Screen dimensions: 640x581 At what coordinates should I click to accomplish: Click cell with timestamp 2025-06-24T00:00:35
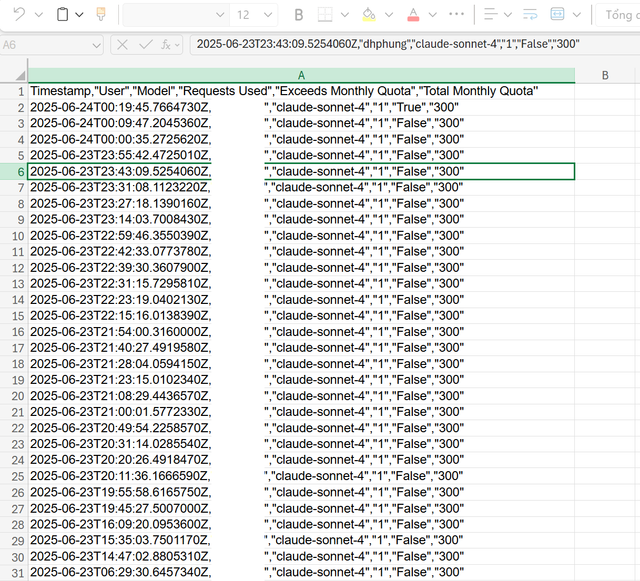[x=301, y=139]
